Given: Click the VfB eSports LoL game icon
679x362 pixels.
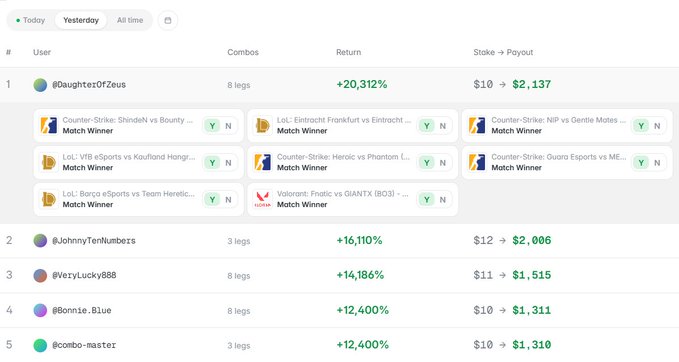Looking at the screenshot, I should [x=48, y=162].
